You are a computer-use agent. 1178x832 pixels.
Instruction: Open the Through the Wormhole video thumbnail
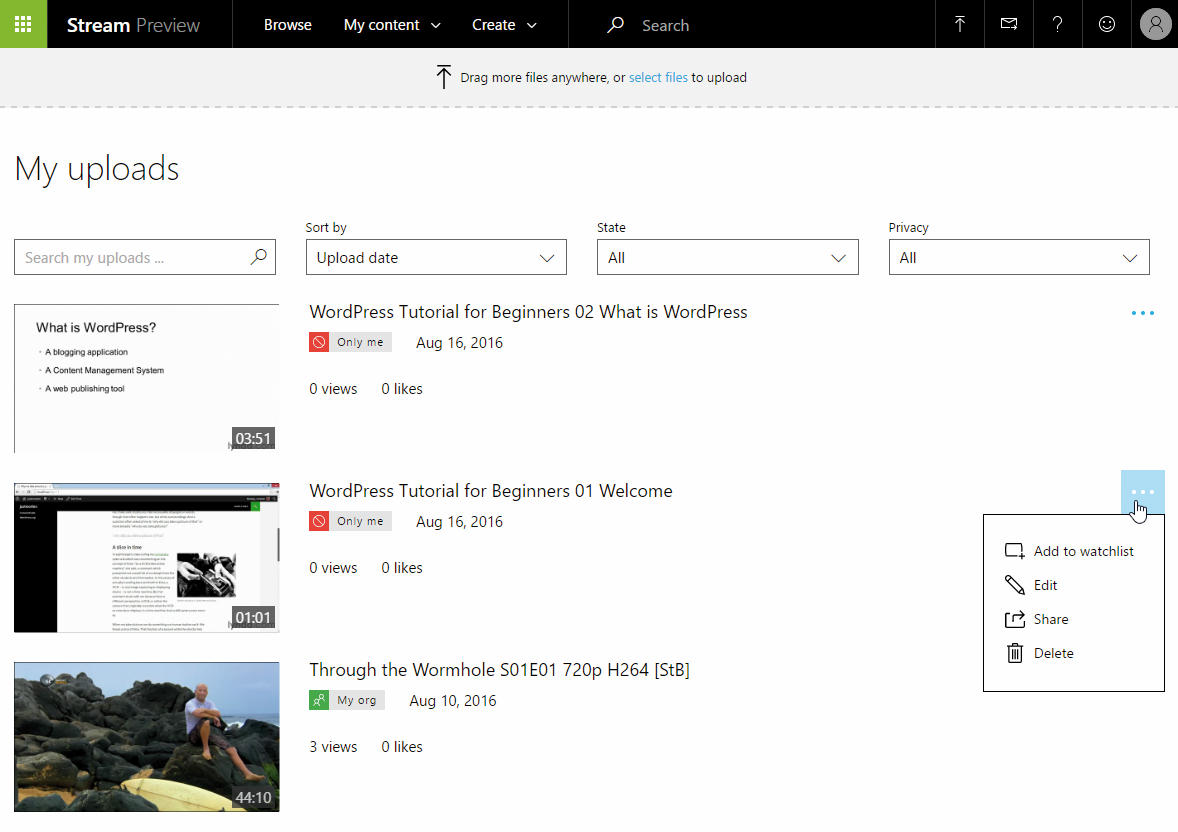[x=146, y=737]
